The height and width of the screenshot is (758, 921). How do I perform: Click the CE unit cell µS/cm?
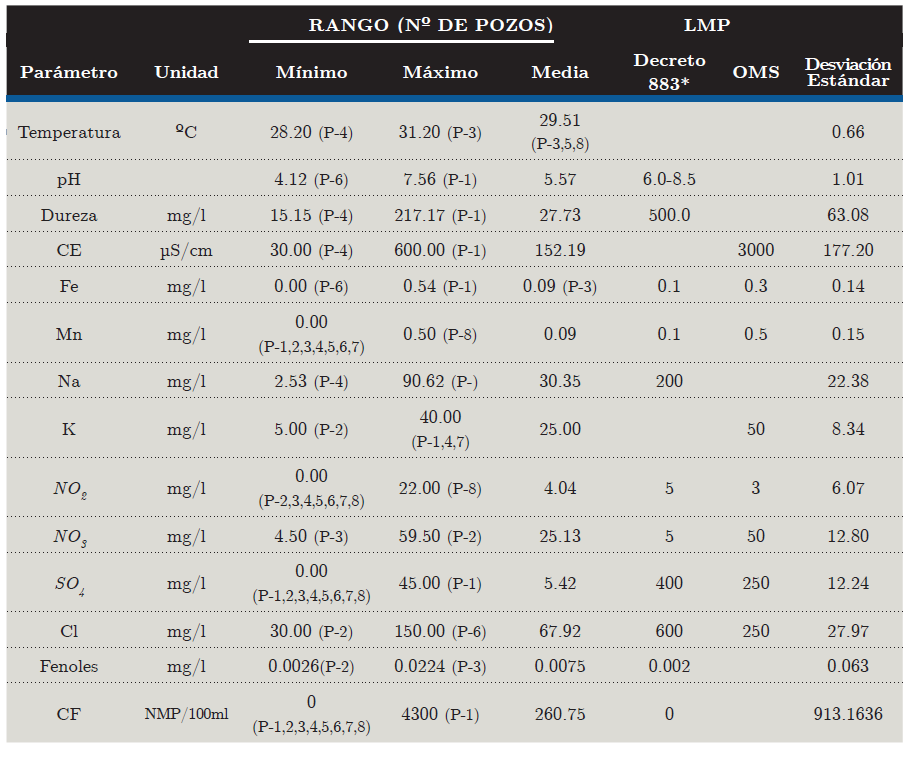(x=186, y=250)
